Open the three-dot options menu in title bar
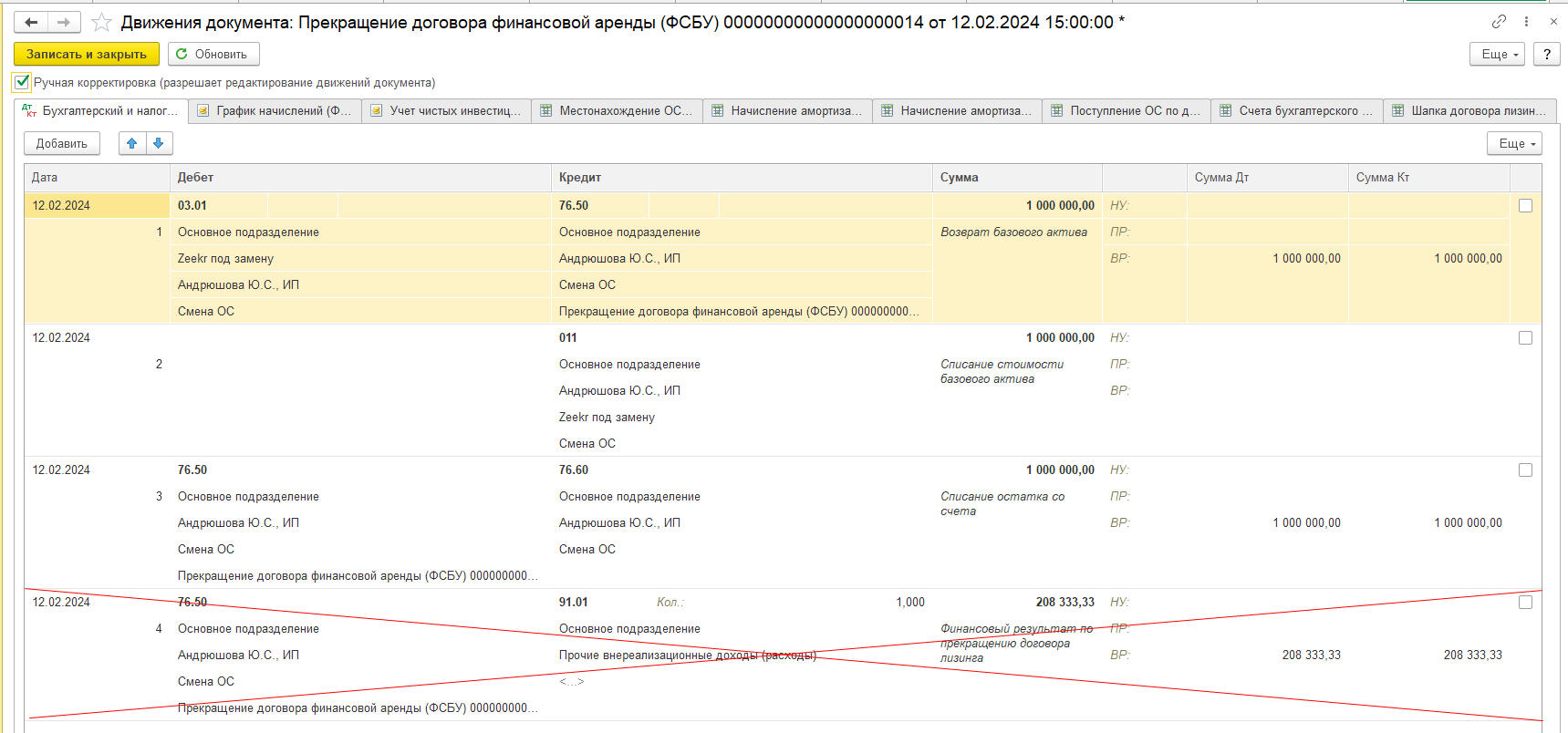The width and height of the screenshot is (1568, 733). click(1526, 22)
